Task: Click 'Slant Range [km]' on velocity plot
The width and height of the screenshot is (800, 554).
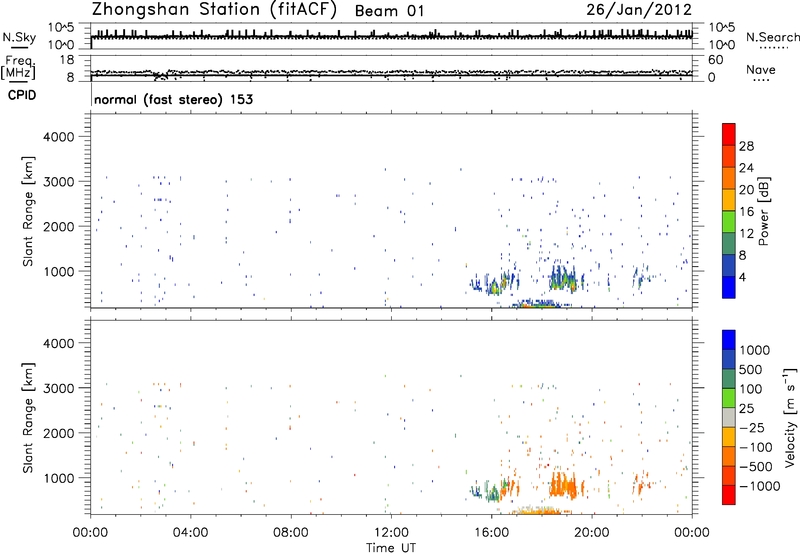Action: [x=28, y=418]
